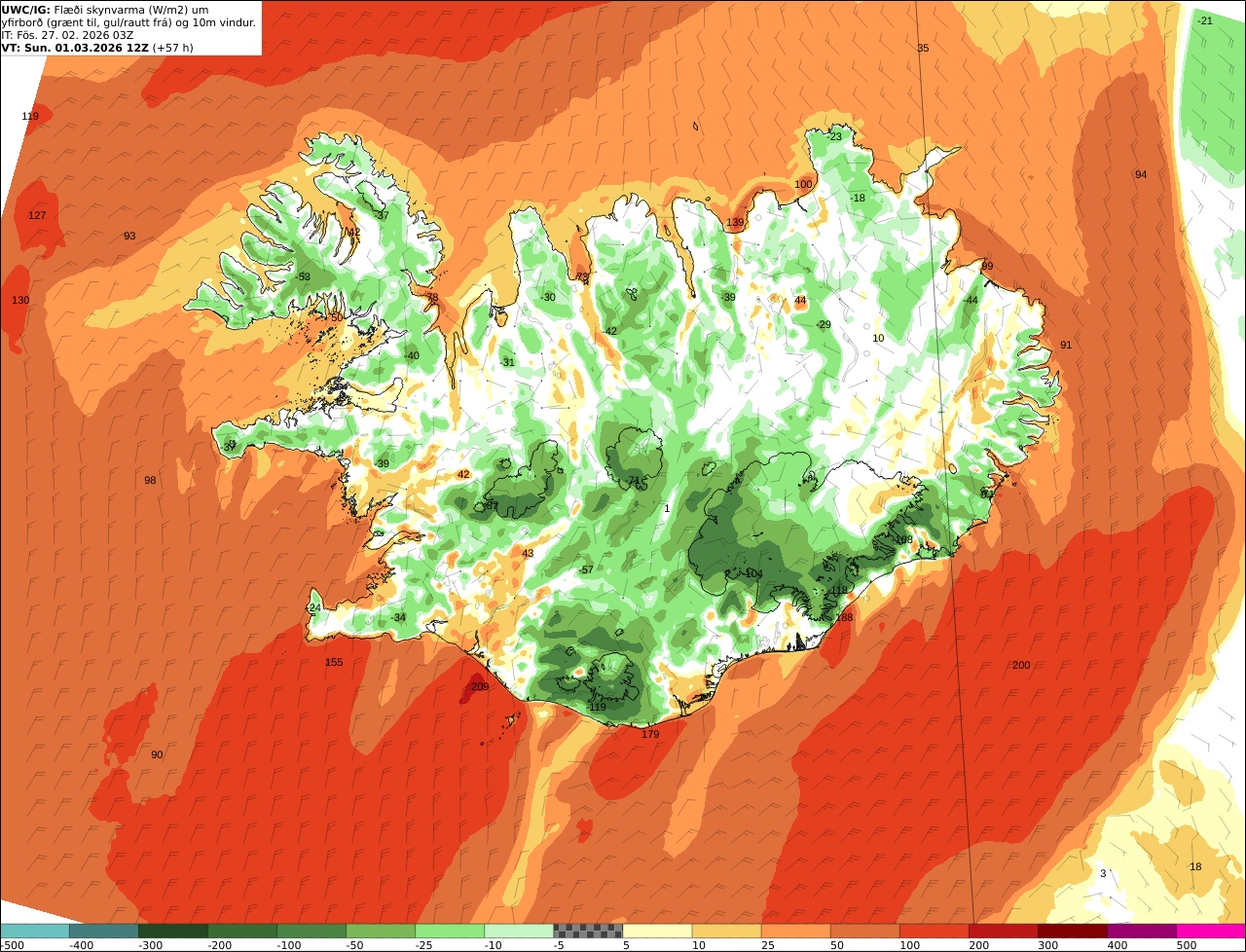This screenshot has height=952, width=1246.
Task: Click the map value '139' on the north coast
Action: tap(735, 223)
